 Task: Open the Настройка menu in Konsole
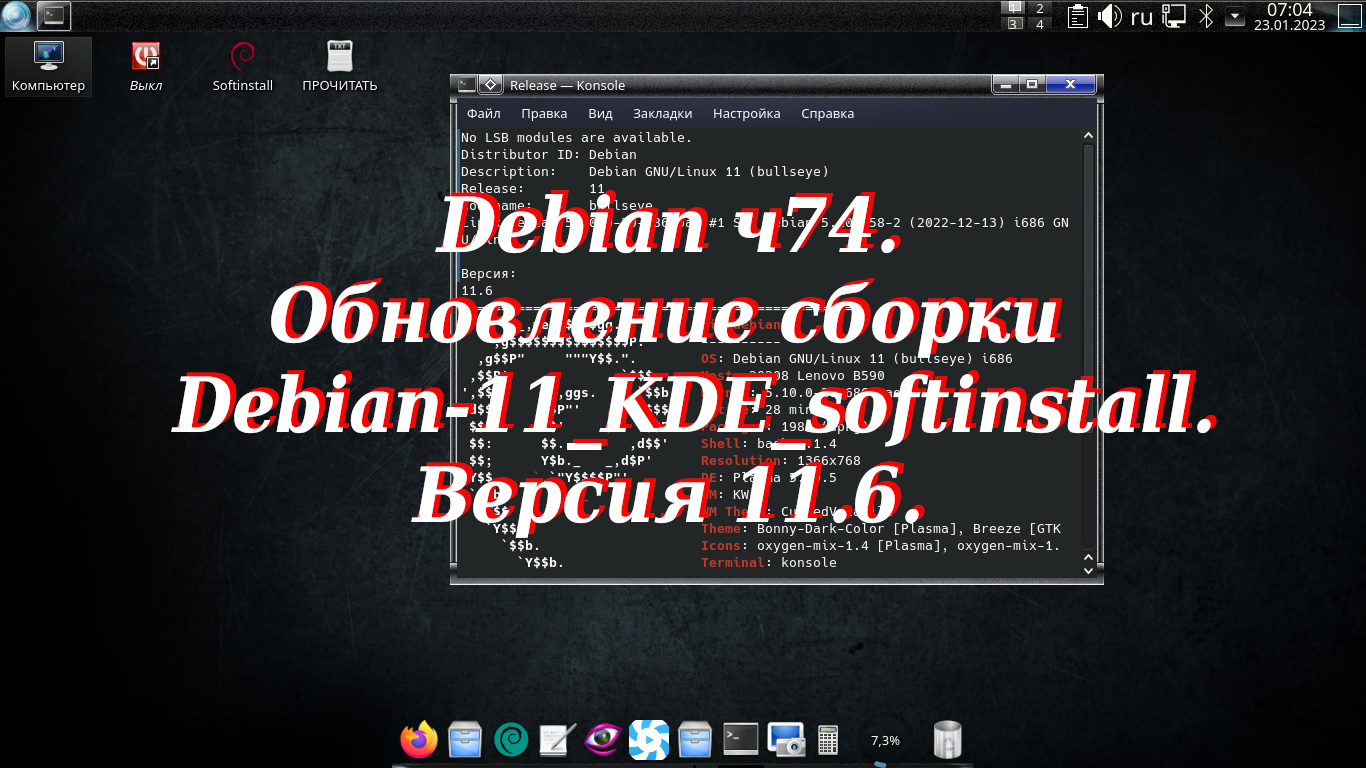point(747,113)
